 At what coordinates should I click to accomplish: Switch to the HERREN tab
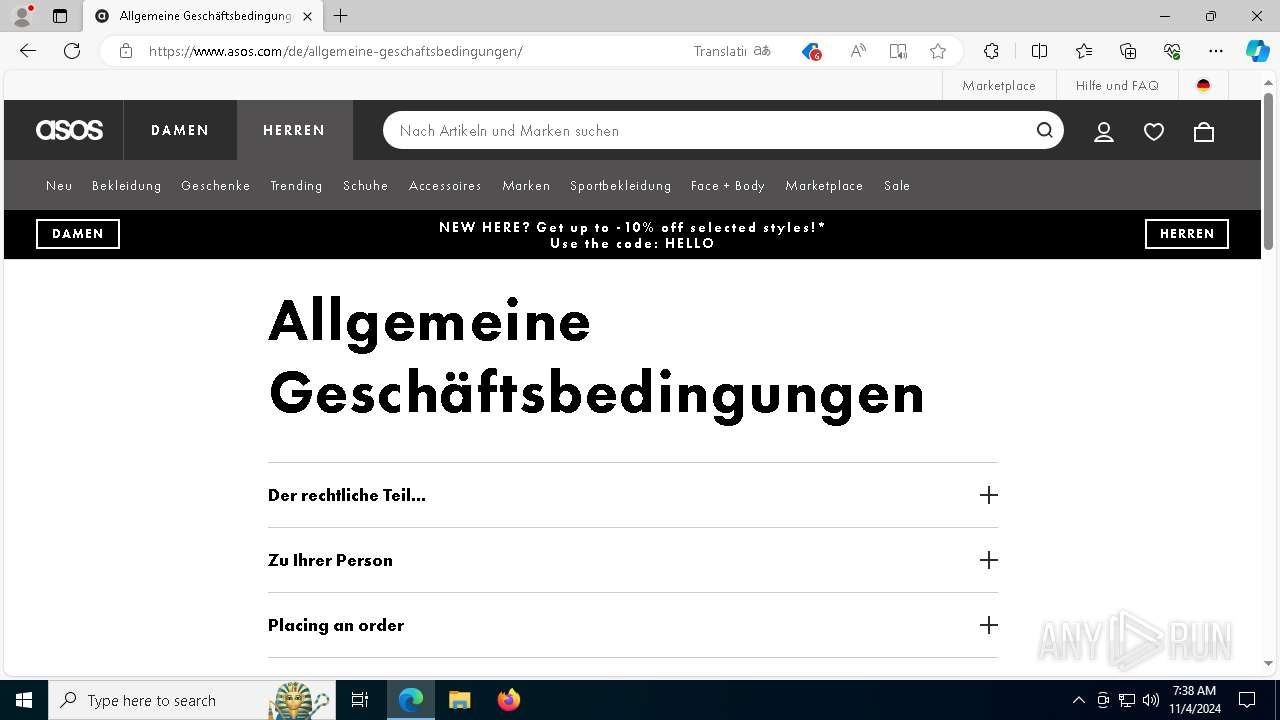pyautogui.click(x=294, y=130)
